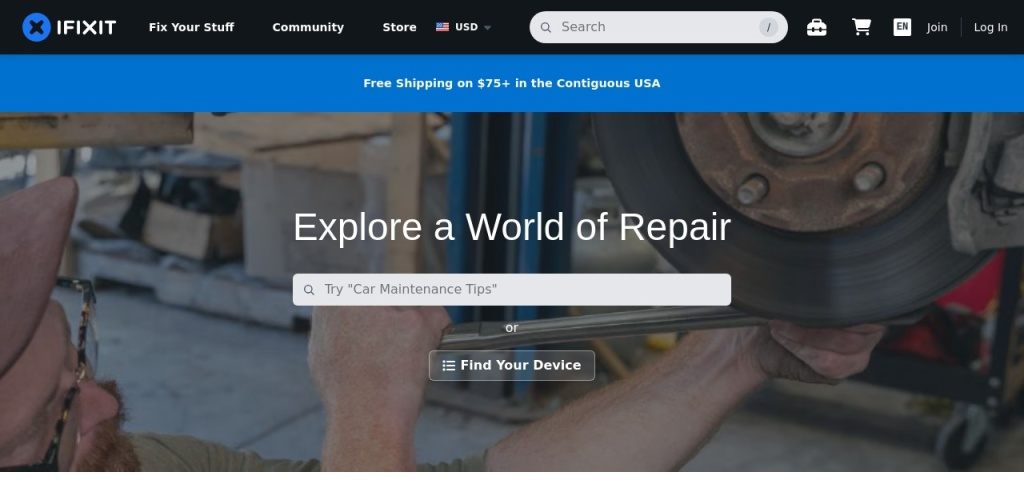
Task: Click the slash shortcut badge in search
Action: 769,27
